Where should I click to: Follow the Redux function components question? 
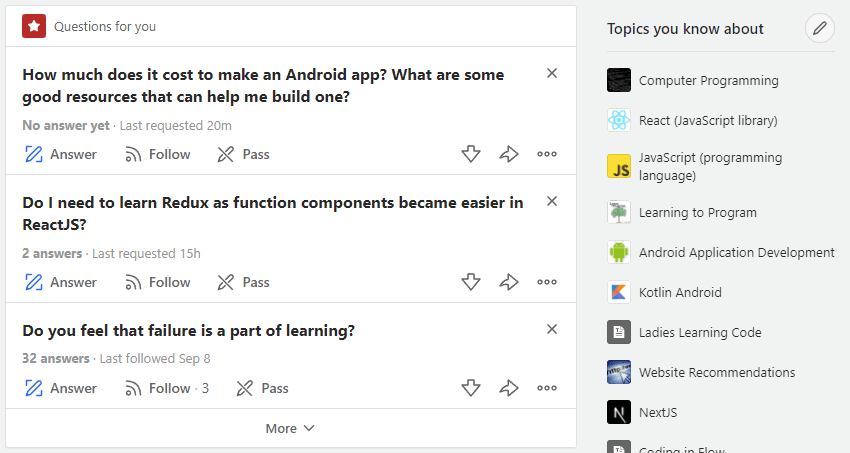click(x=158, y=282)
